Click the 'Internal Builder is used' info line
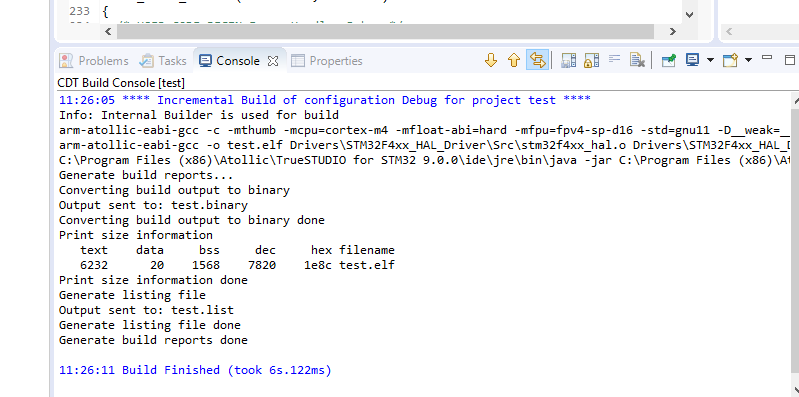The image size is (799, 397). point(199,115)
